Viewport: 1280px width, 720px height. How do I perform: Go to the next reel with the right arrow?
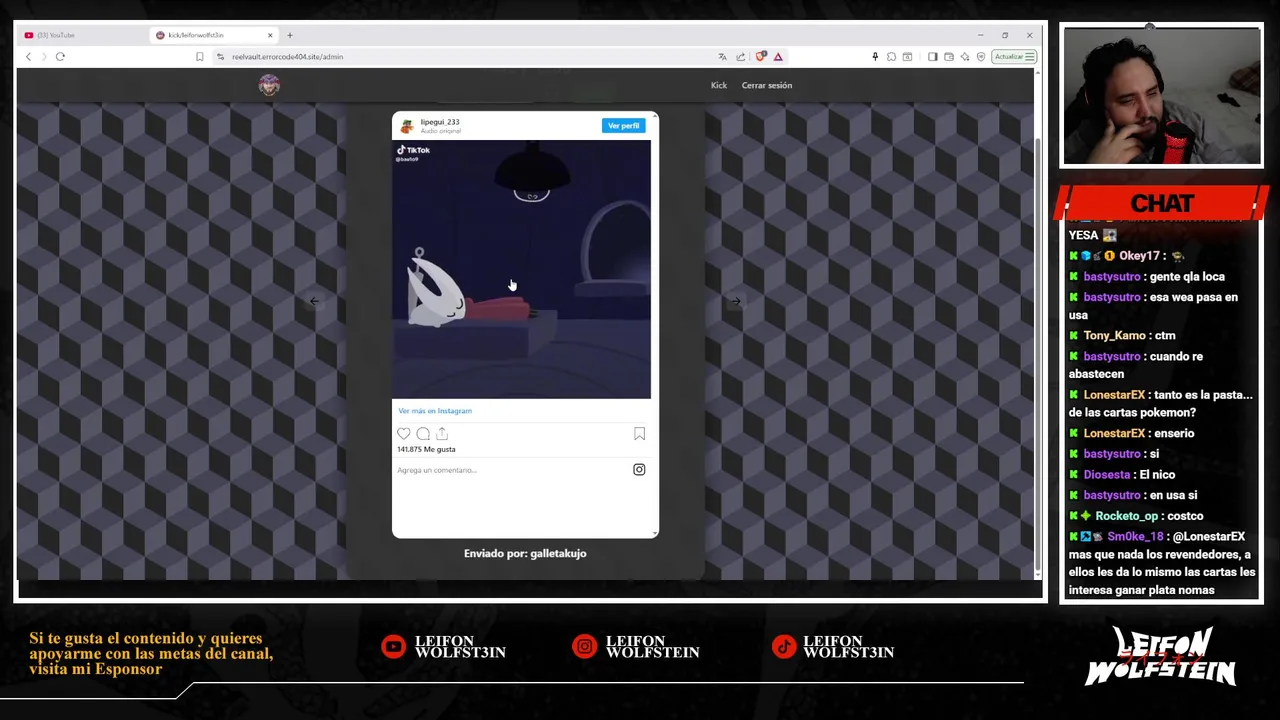tap(736, 301)
